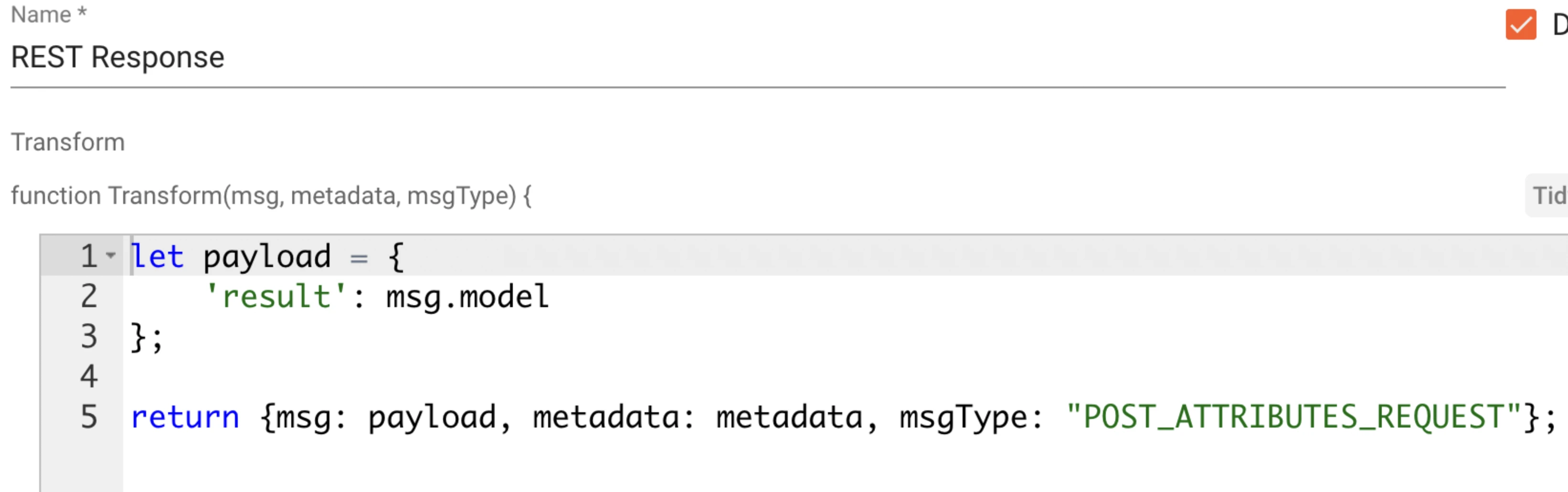Select line number 1 in the gutter
This screenshot has height=492, width=1568.
pos(89,256)
